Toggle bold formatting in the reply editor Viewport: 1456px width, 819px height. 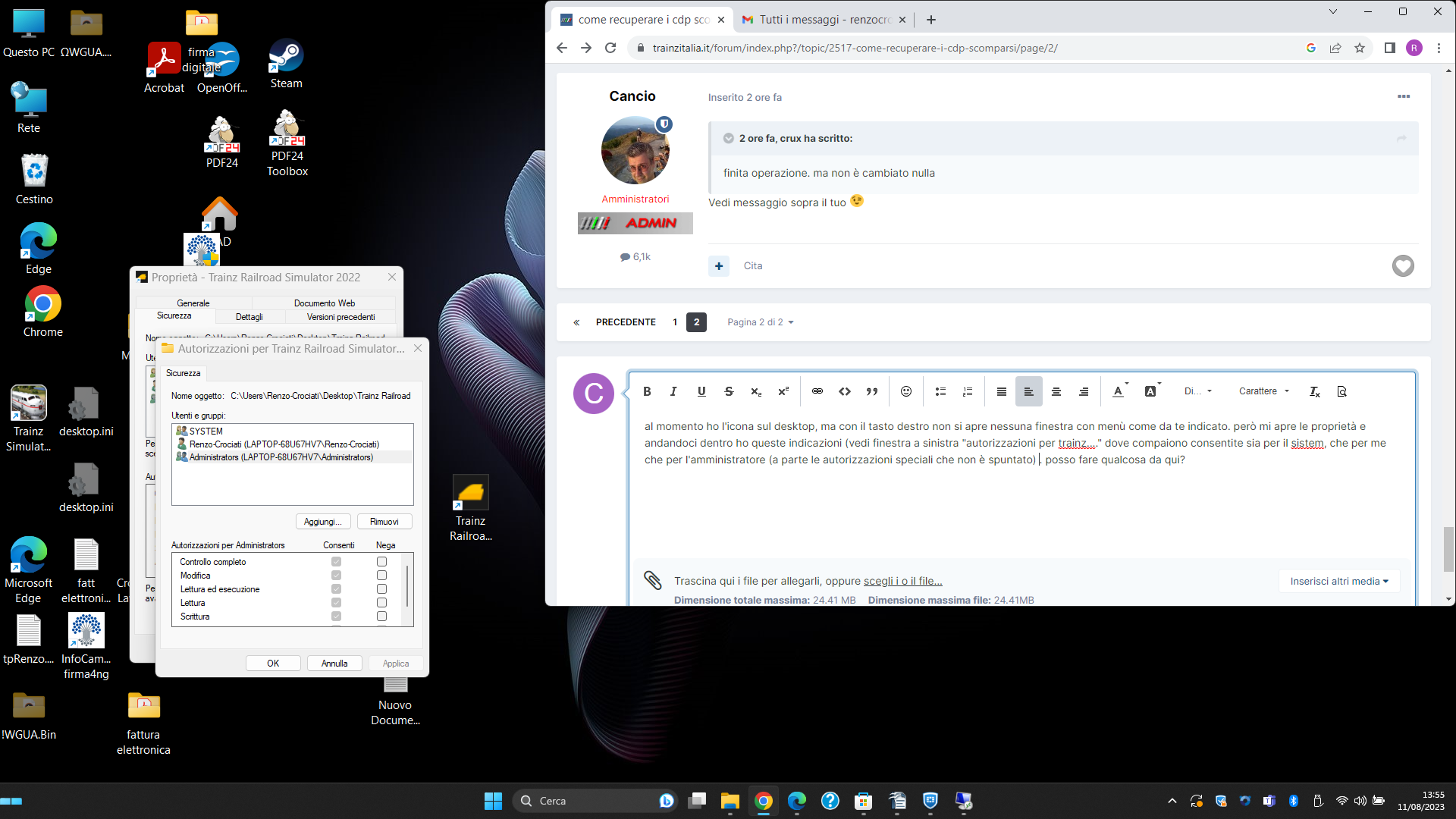coord(647,391)
